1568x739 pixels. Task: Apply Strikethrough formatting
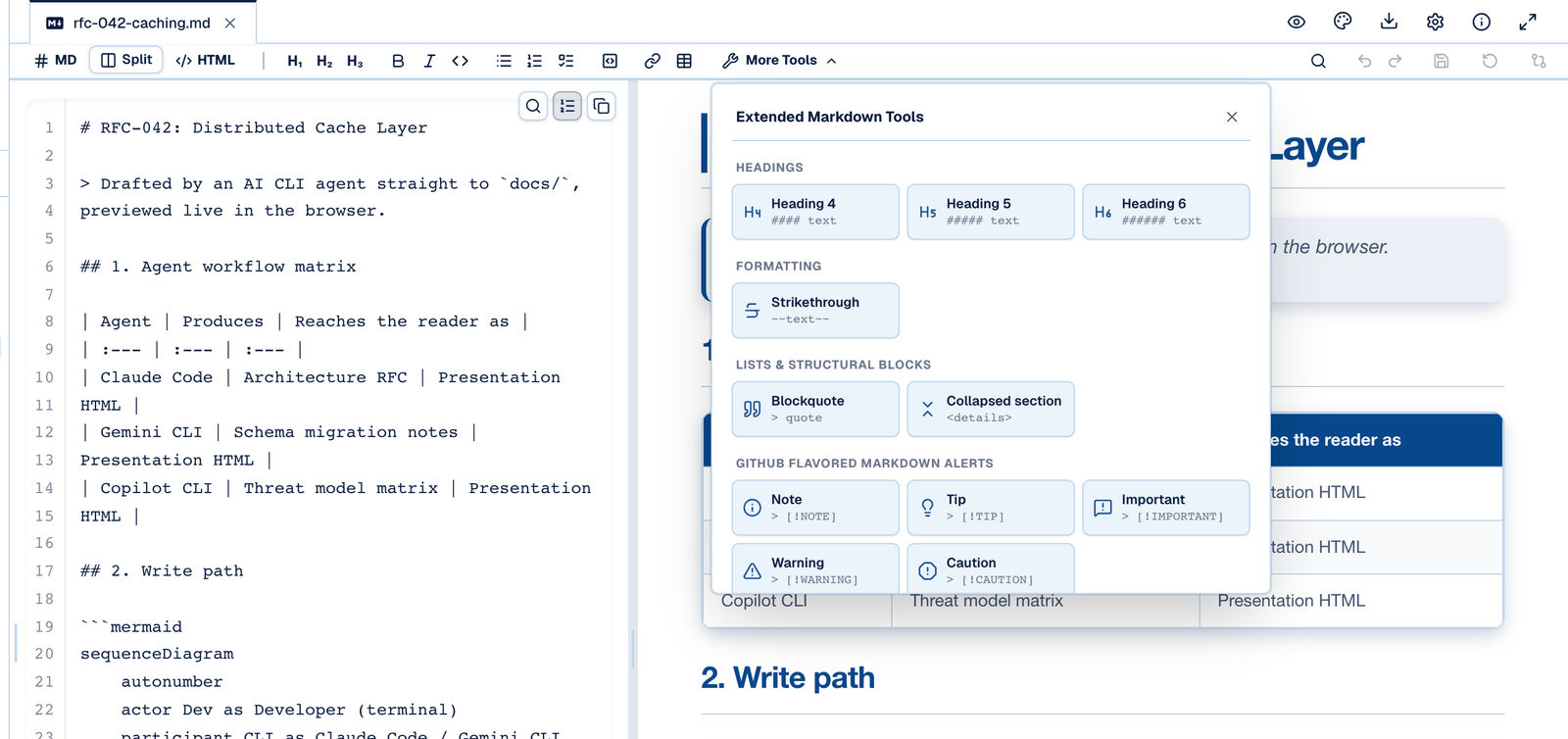click(x=815, y=311)
